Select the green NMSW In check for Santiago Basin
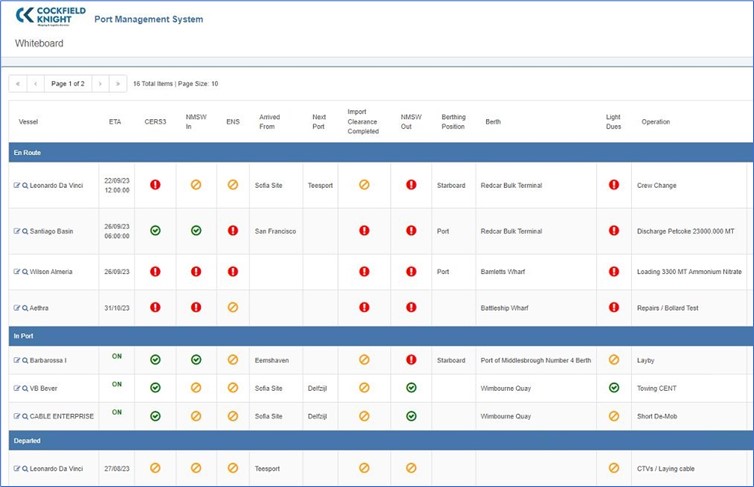The image size is (754, 487). (x=196, y=231)
